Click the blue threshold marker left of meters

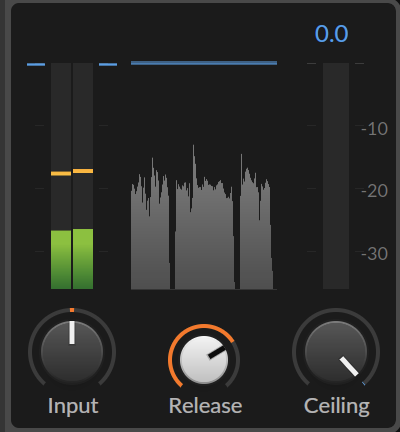(36, 64)
